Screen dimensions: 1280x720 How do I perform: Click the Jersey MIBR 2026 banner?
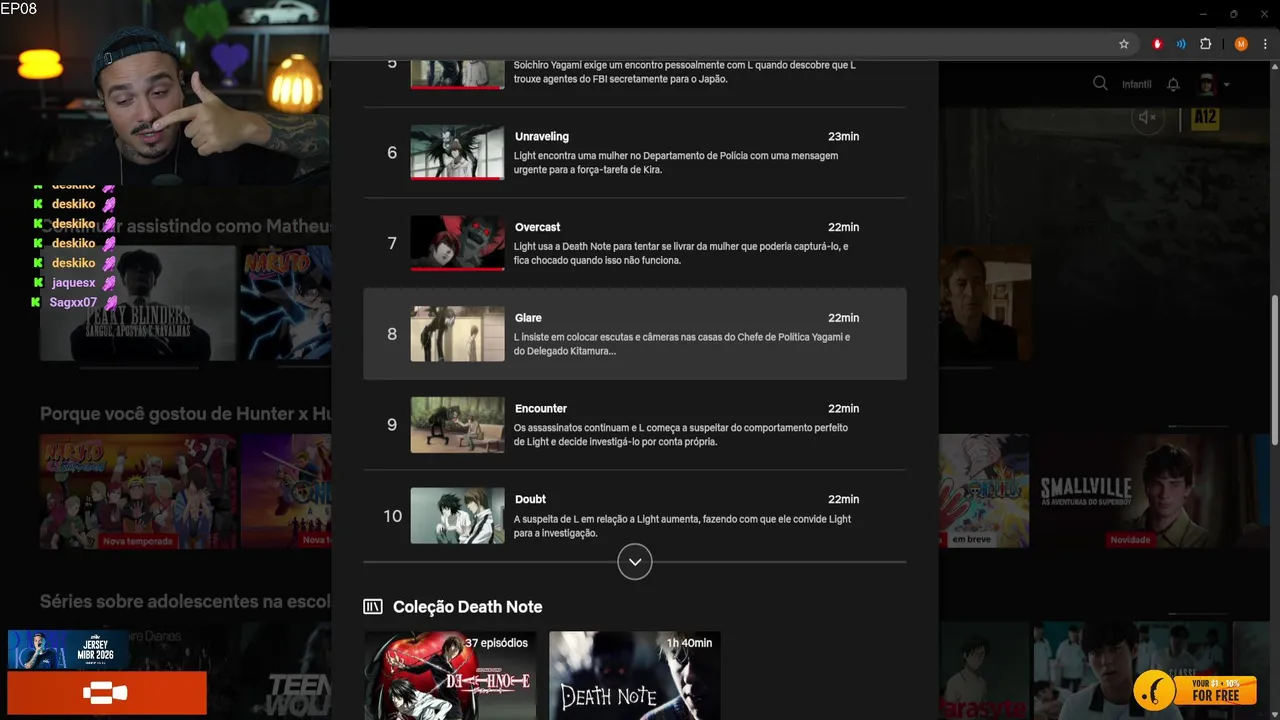click(68, 649)
